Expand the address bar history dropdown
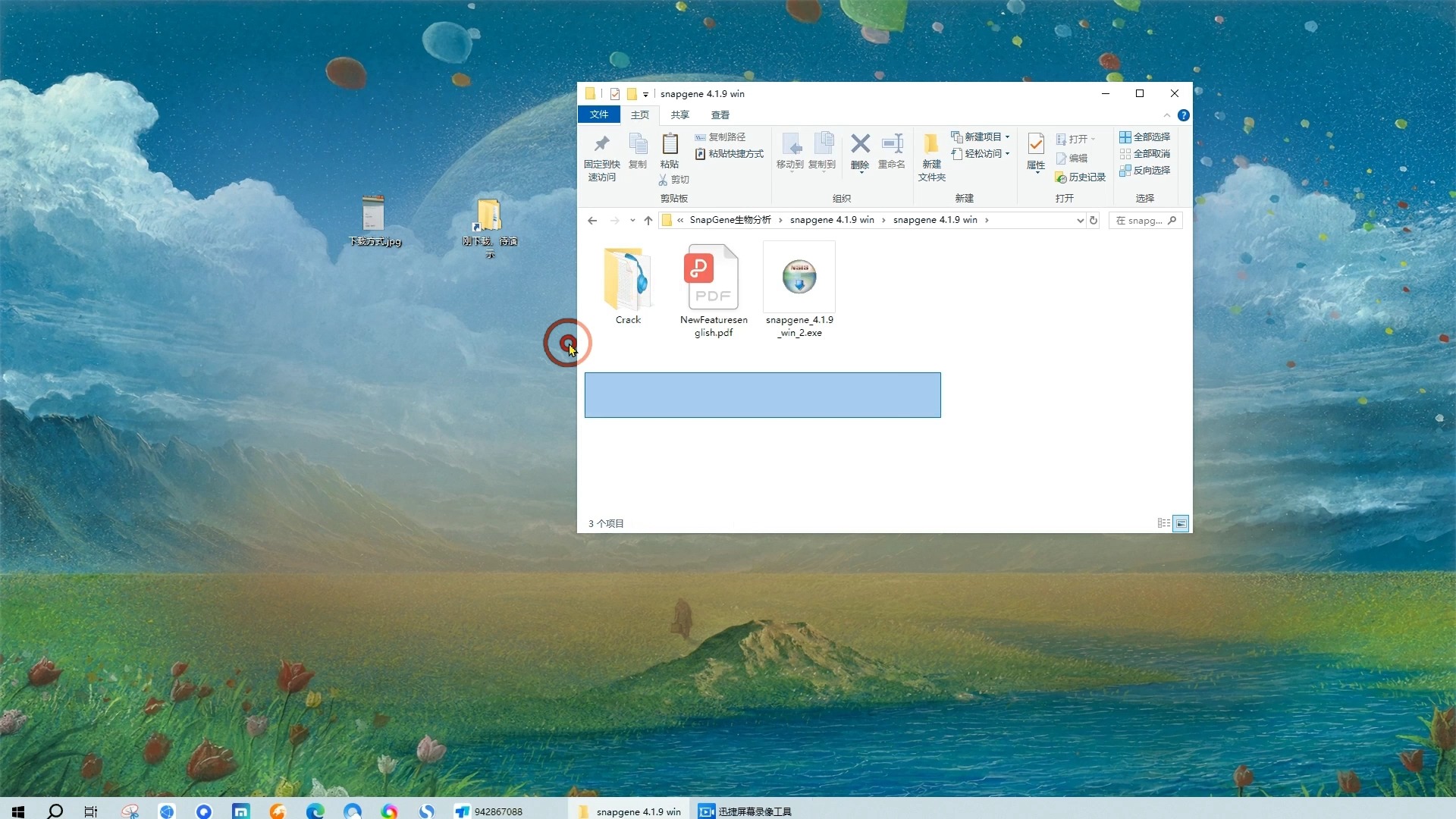The image size is (1456, 819). coord(1080,221)
